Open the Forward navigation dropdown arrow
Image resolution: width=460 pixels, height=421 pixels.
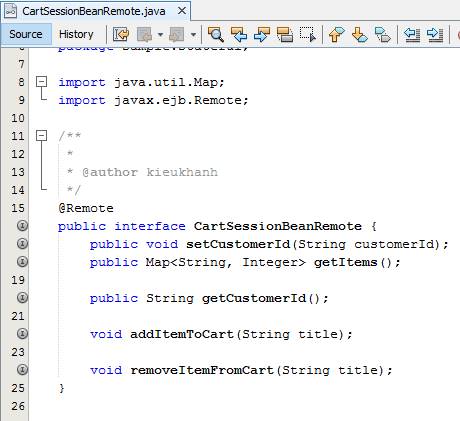193,34
